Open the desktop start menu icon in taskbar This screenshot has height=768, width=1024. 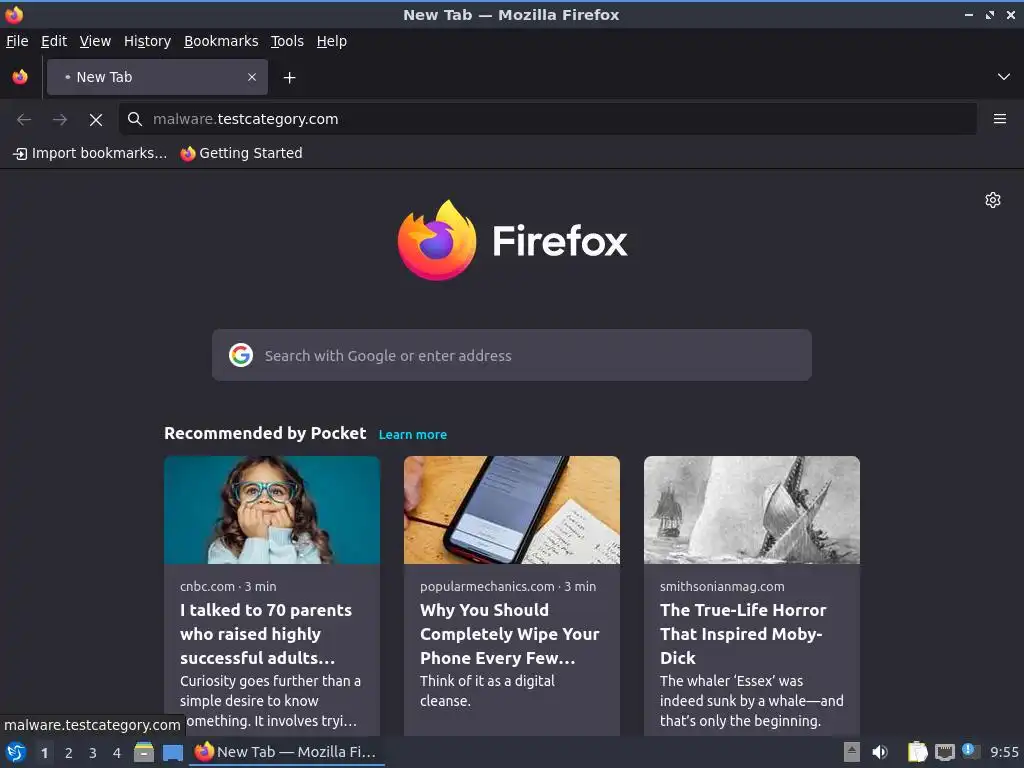point(16,752)
